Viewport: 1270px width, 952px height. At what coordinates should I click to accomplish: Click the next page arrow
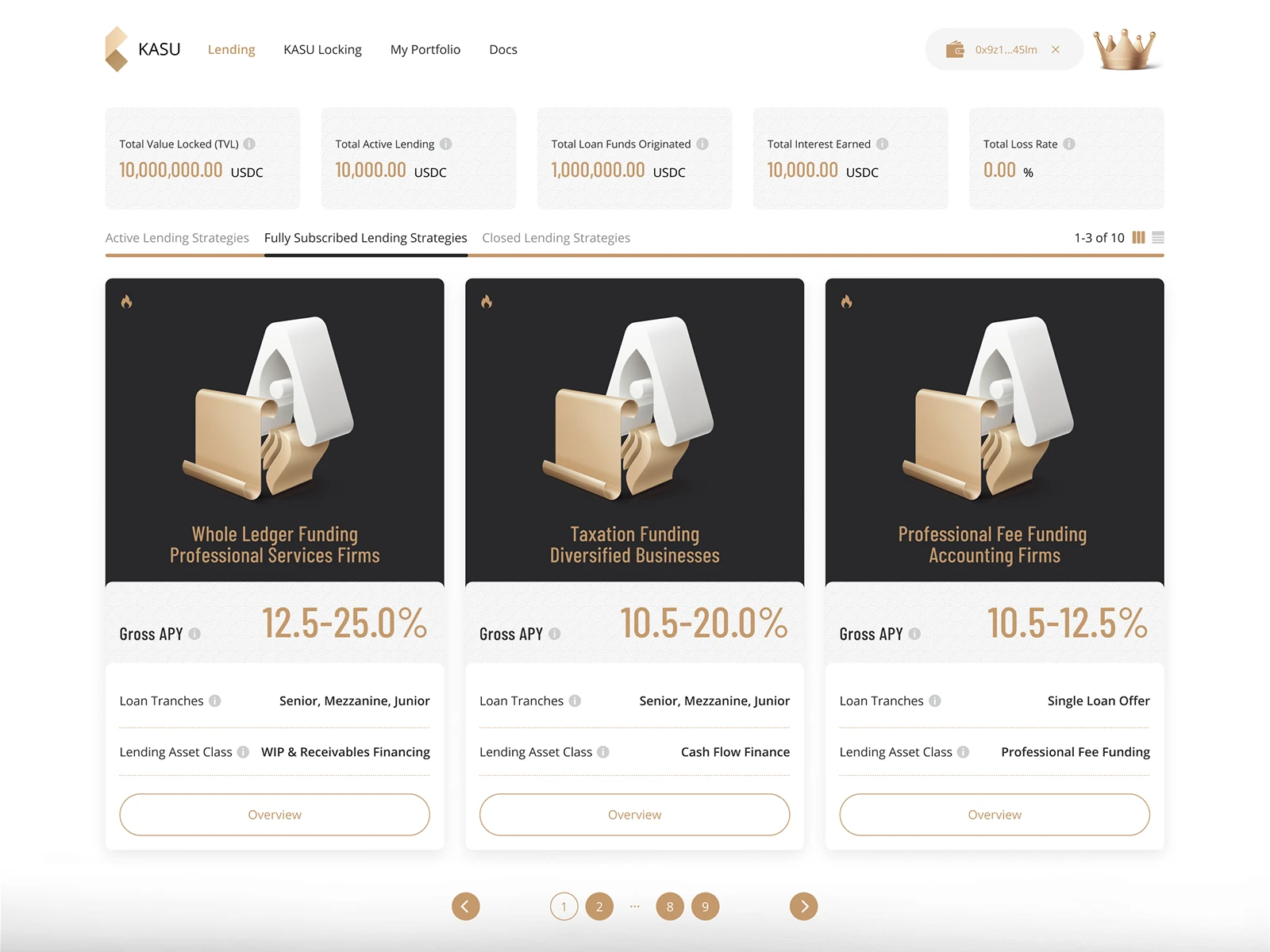(x=803, y=906)
